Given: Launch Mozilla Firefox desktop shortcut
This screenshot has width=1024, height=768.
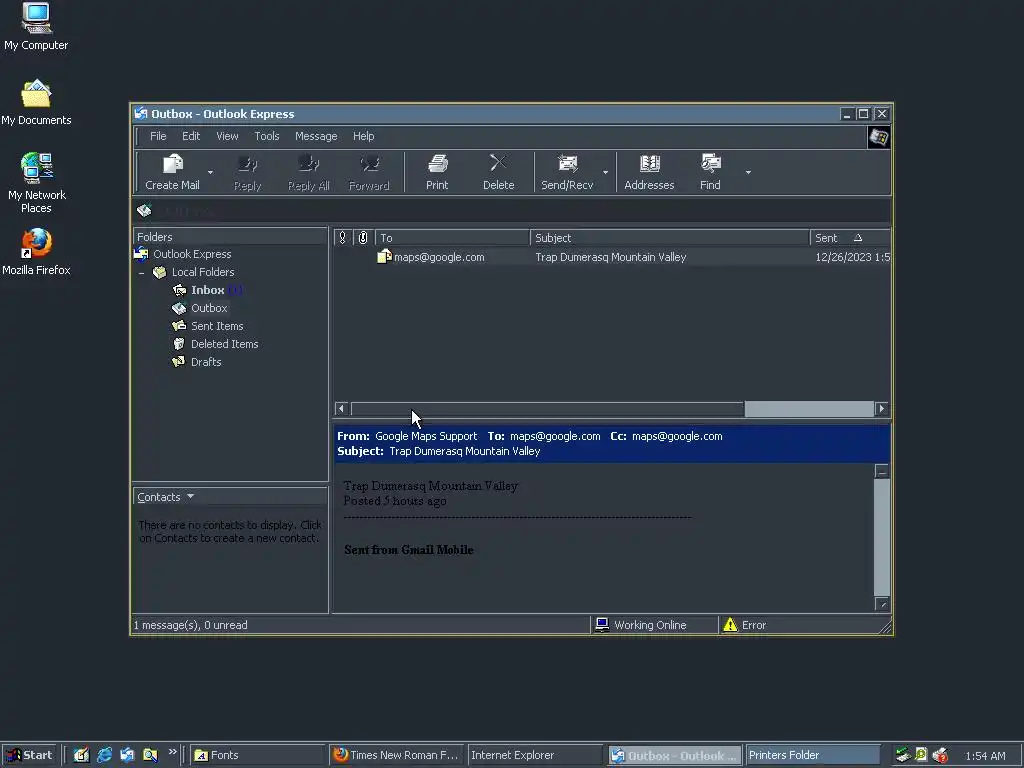Looking at the screenshot, I should [36, 252].
